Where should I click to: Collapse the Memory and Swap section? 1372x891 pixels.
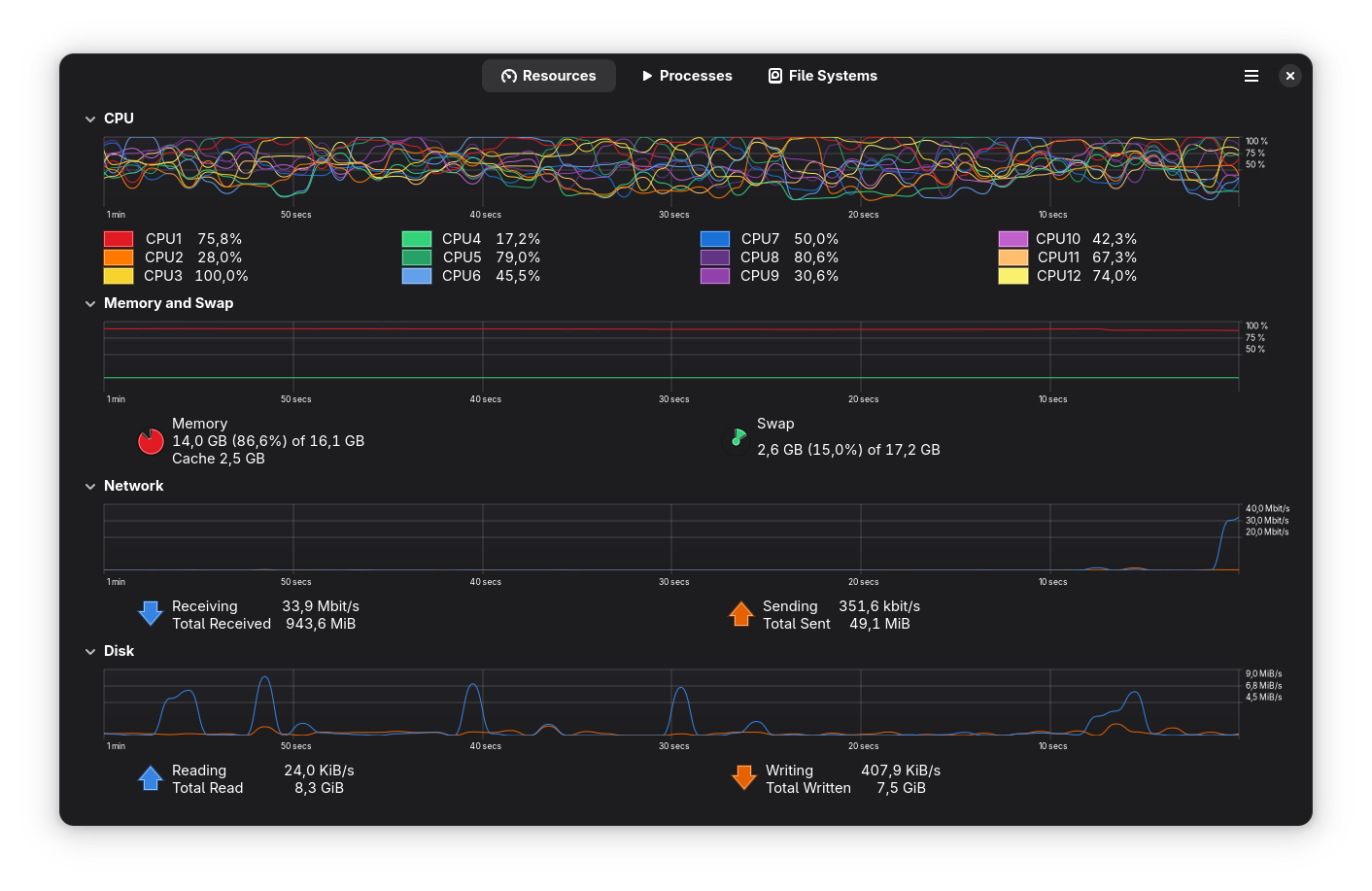tap(90, 303)
